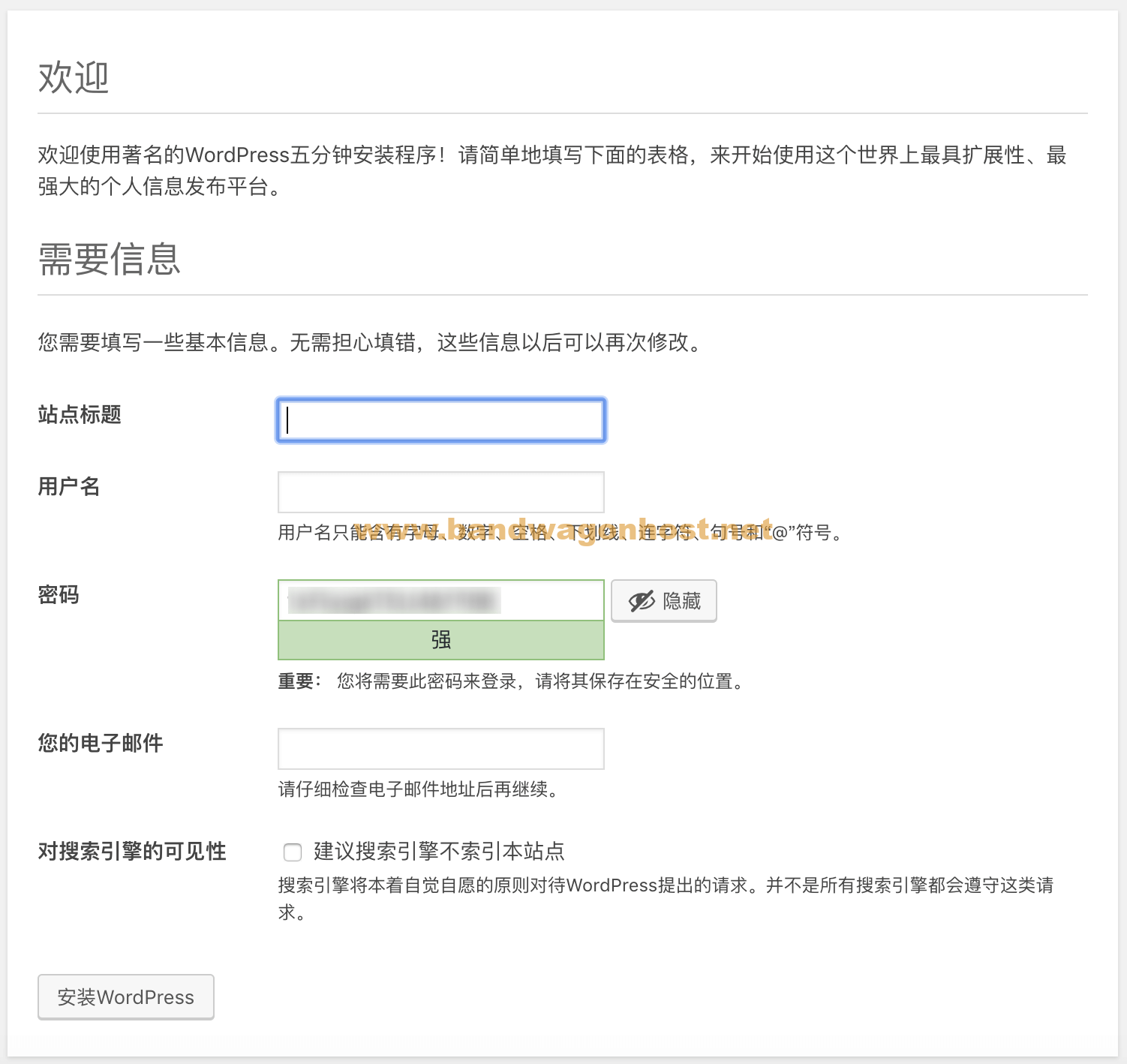Image resolution: width=1127 pixels, height=1064 pixels.
Task: Click the 隐藏 button text to hide password
Action: tap(681, 601)
